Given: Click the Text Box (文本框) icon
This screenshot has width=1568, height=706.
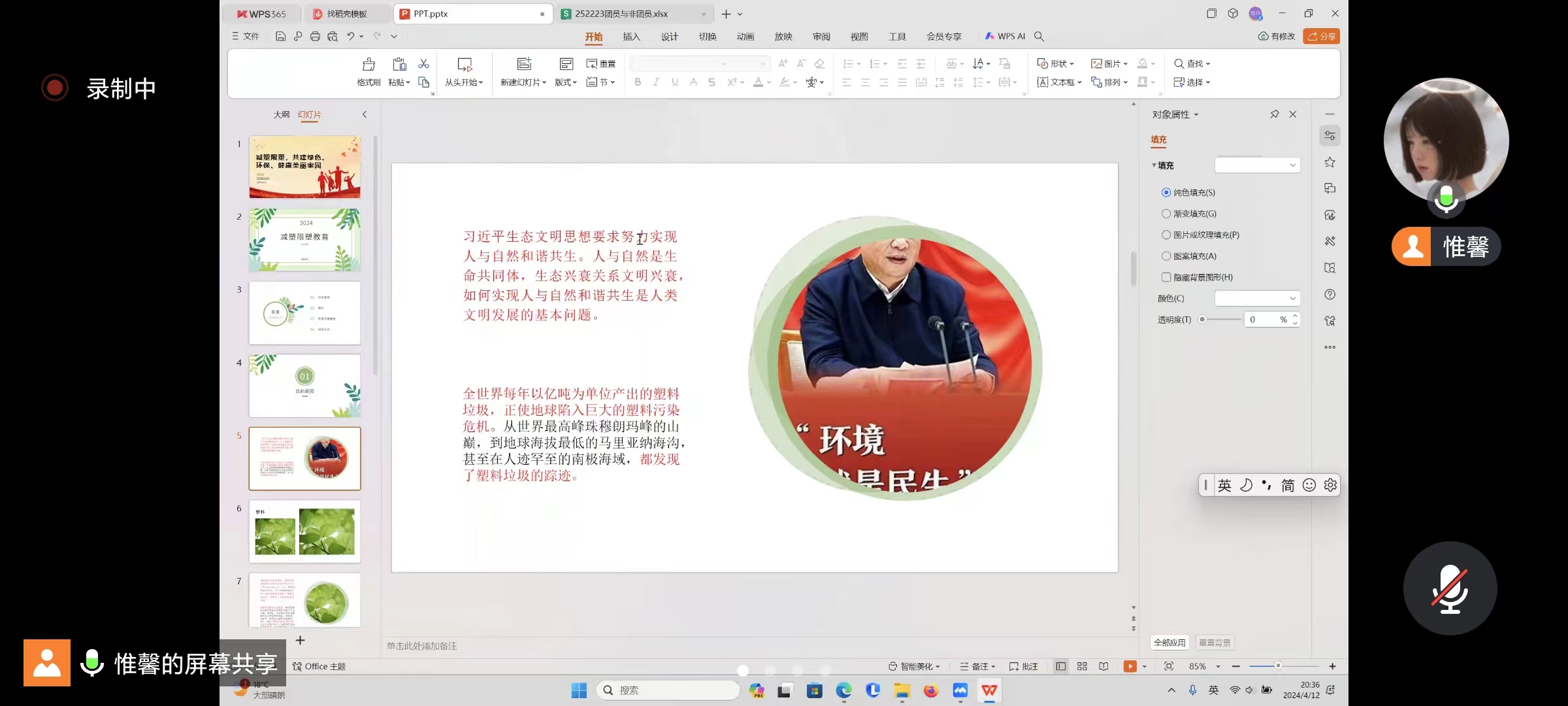Looking at the screenshot, I should pyautogui.click(x=1043, y=82).
